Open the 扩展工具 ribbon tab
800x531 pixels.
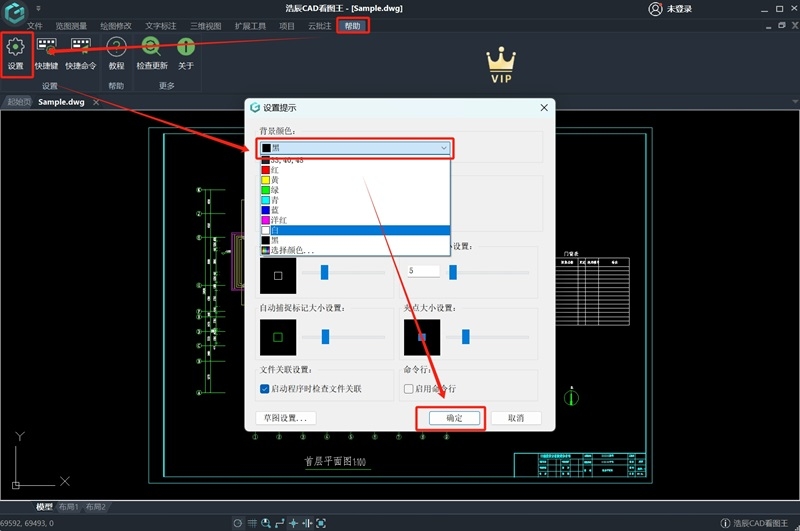pos(251,26)
